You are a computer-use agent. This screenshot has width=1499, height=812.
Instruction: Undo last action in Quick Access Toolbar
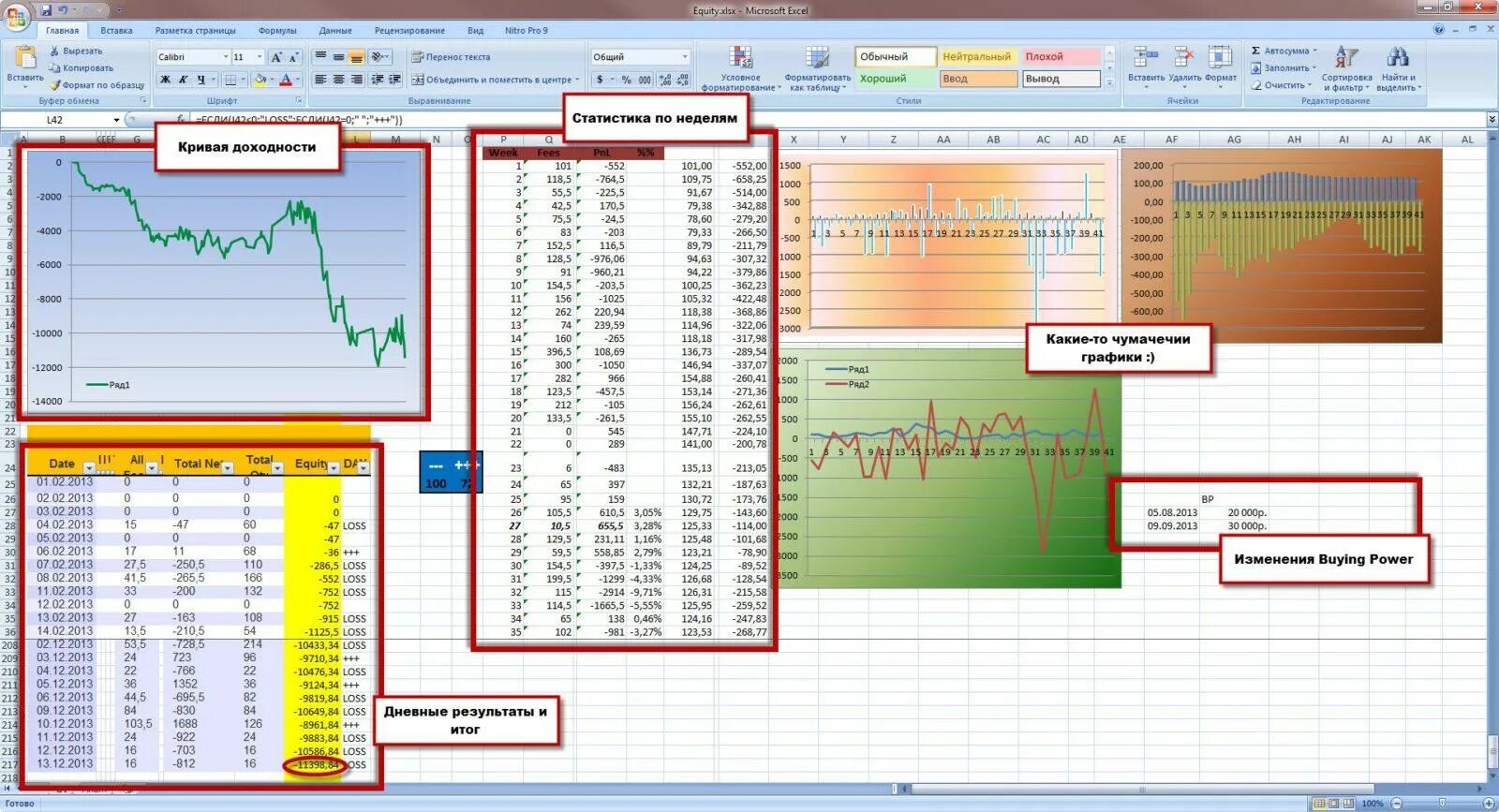pyautogui.click(x=64, y=10)
